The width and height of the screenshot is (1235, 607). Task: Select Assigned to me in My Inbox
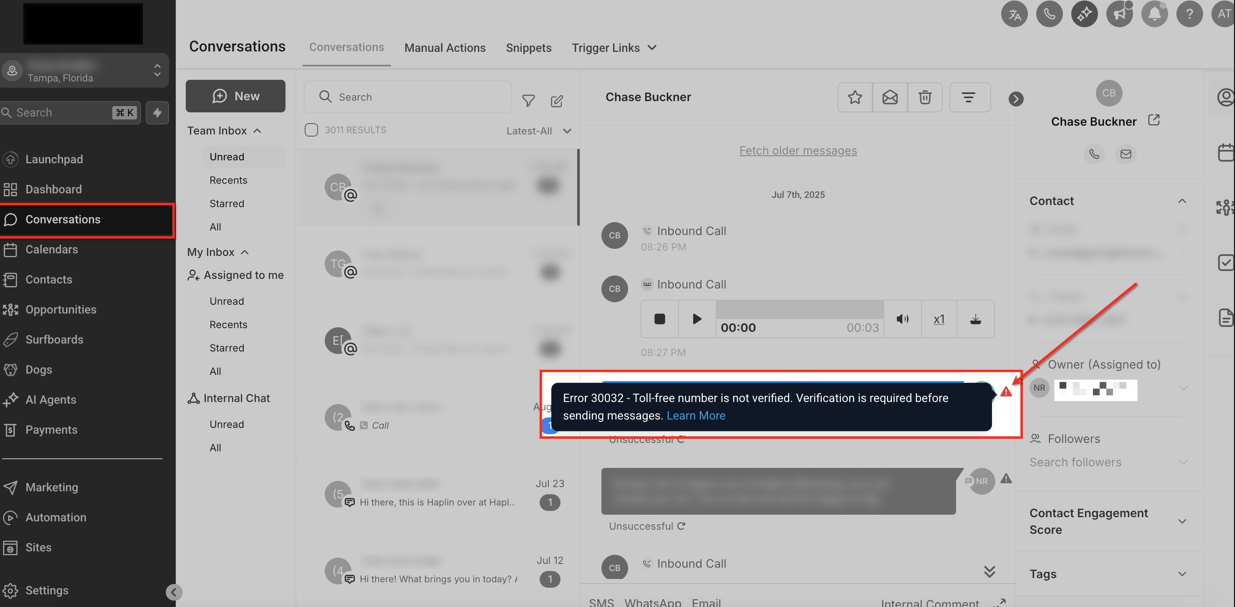pyautogui.click(x=236, y=275)
